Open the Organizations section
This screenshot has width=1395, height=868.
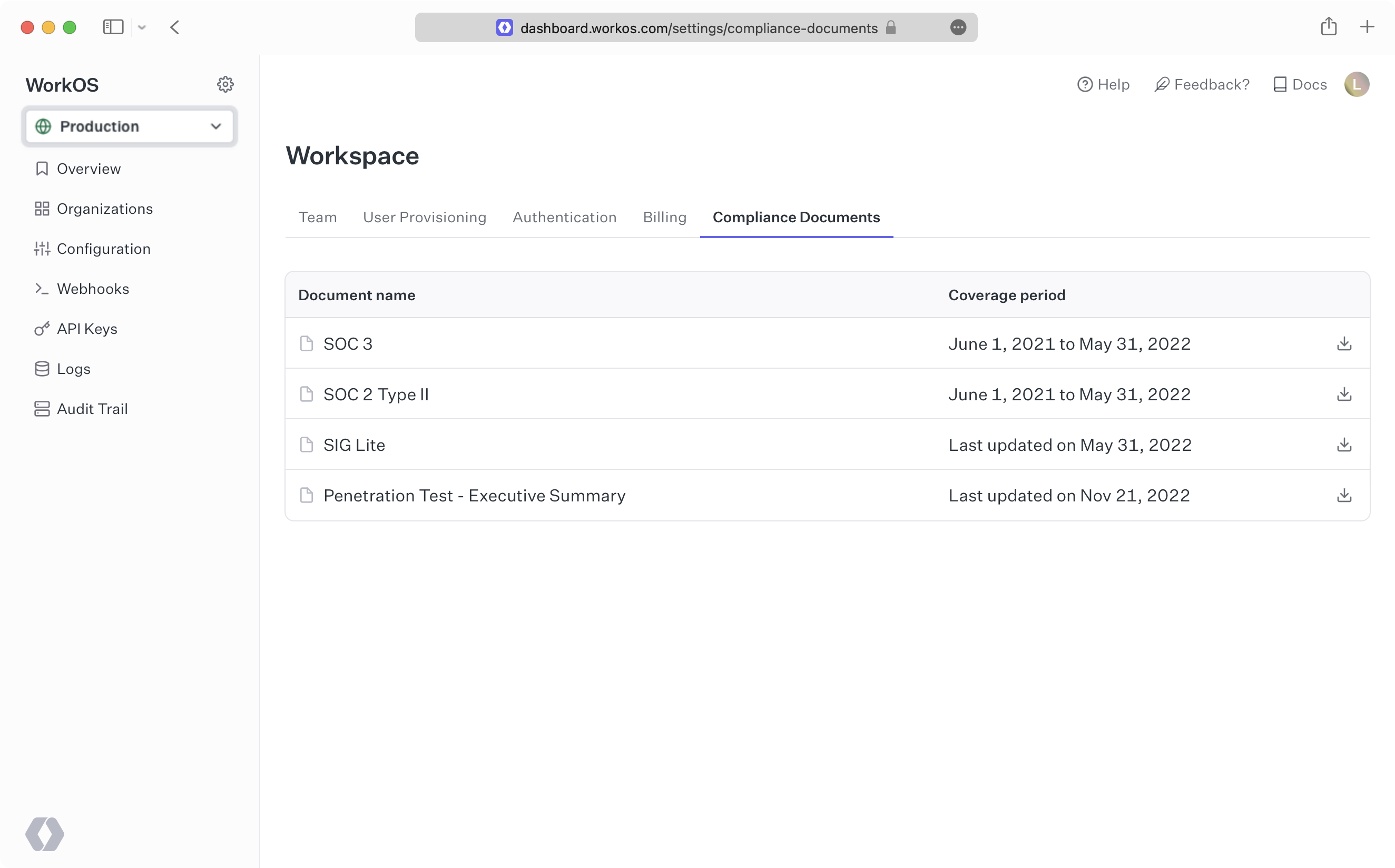(104, 208)
